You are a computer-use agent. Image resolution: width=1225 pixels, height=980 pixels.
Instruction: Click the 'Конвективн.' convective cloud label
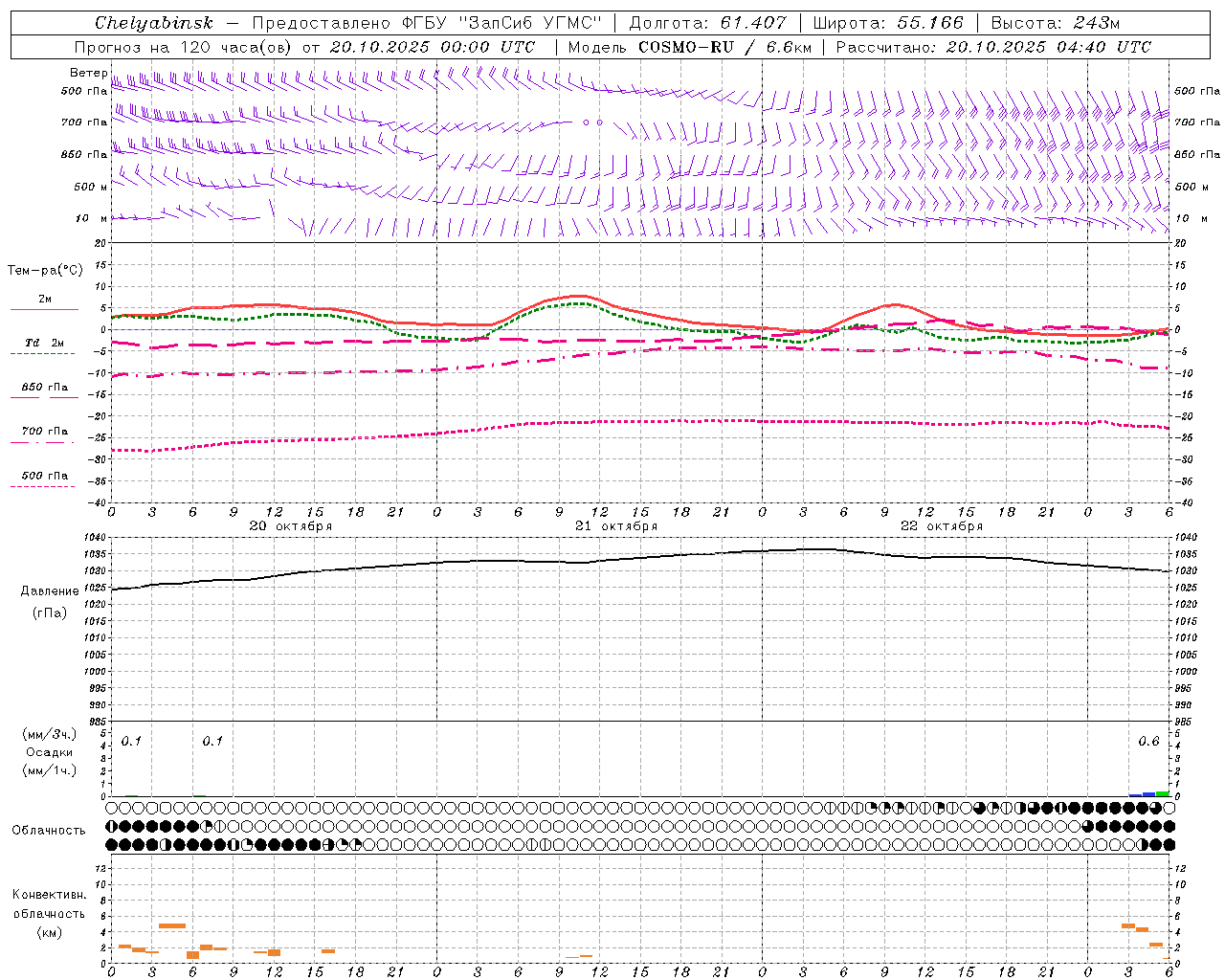[x=49, y=894]
